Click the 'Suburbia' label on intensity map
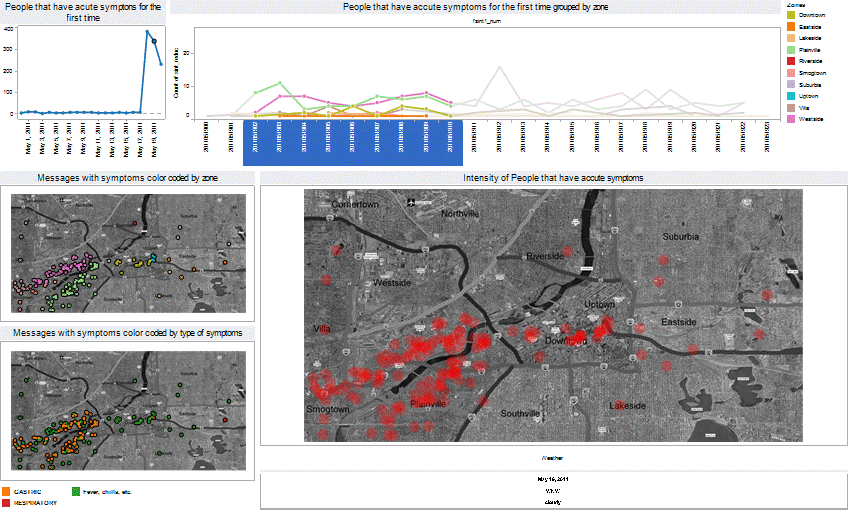The height and width of the screenshot is (510, 848). coord(681,236)
